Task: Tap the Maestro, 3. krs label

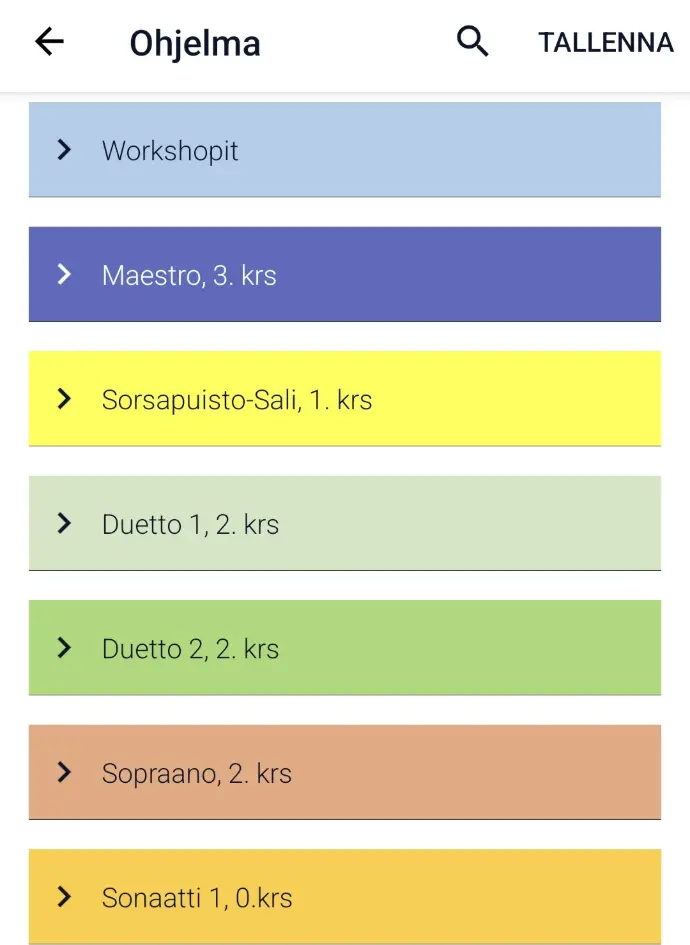Action: tap(189, 275)
